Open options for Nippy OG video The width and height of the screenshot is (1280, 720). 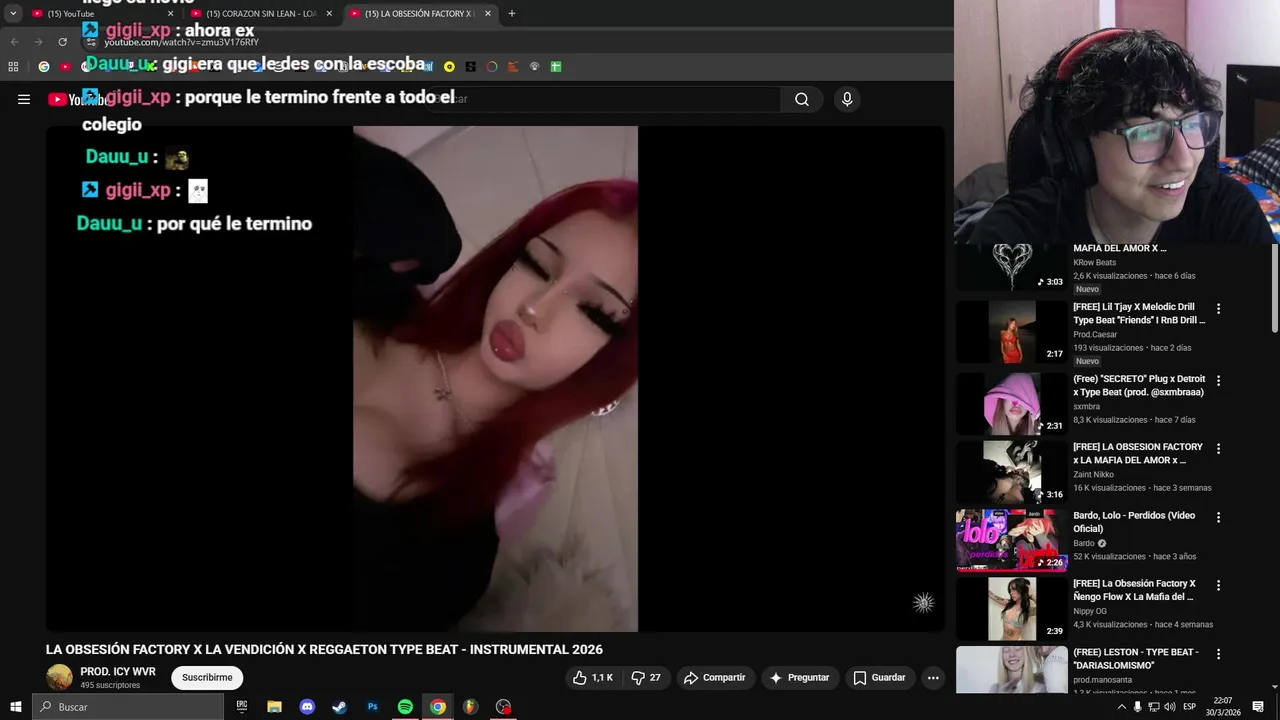tap(1218, 585)
